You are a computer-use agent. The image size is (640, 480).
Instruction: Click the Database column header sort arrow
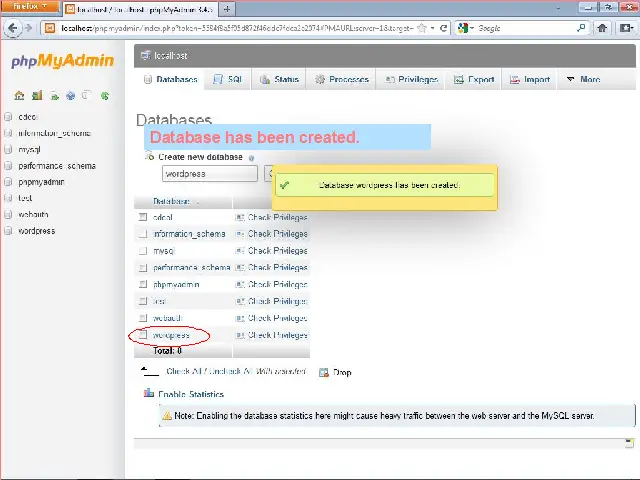coord(198,202)
